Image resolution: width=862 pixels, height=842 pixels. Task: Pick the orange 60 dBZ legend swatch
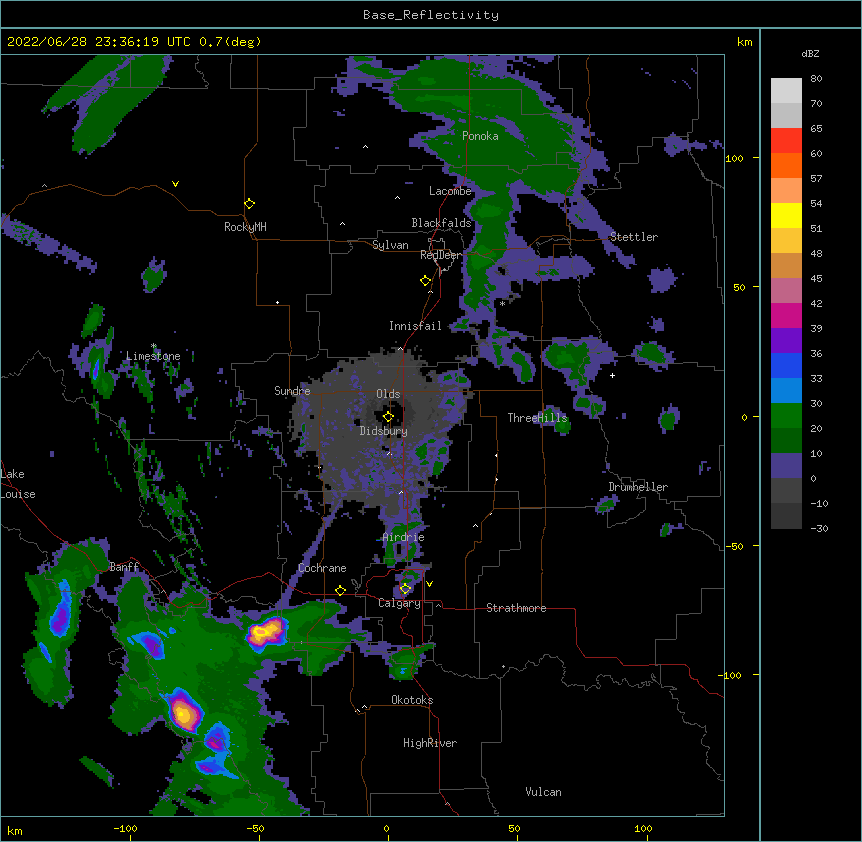point(786,165)
